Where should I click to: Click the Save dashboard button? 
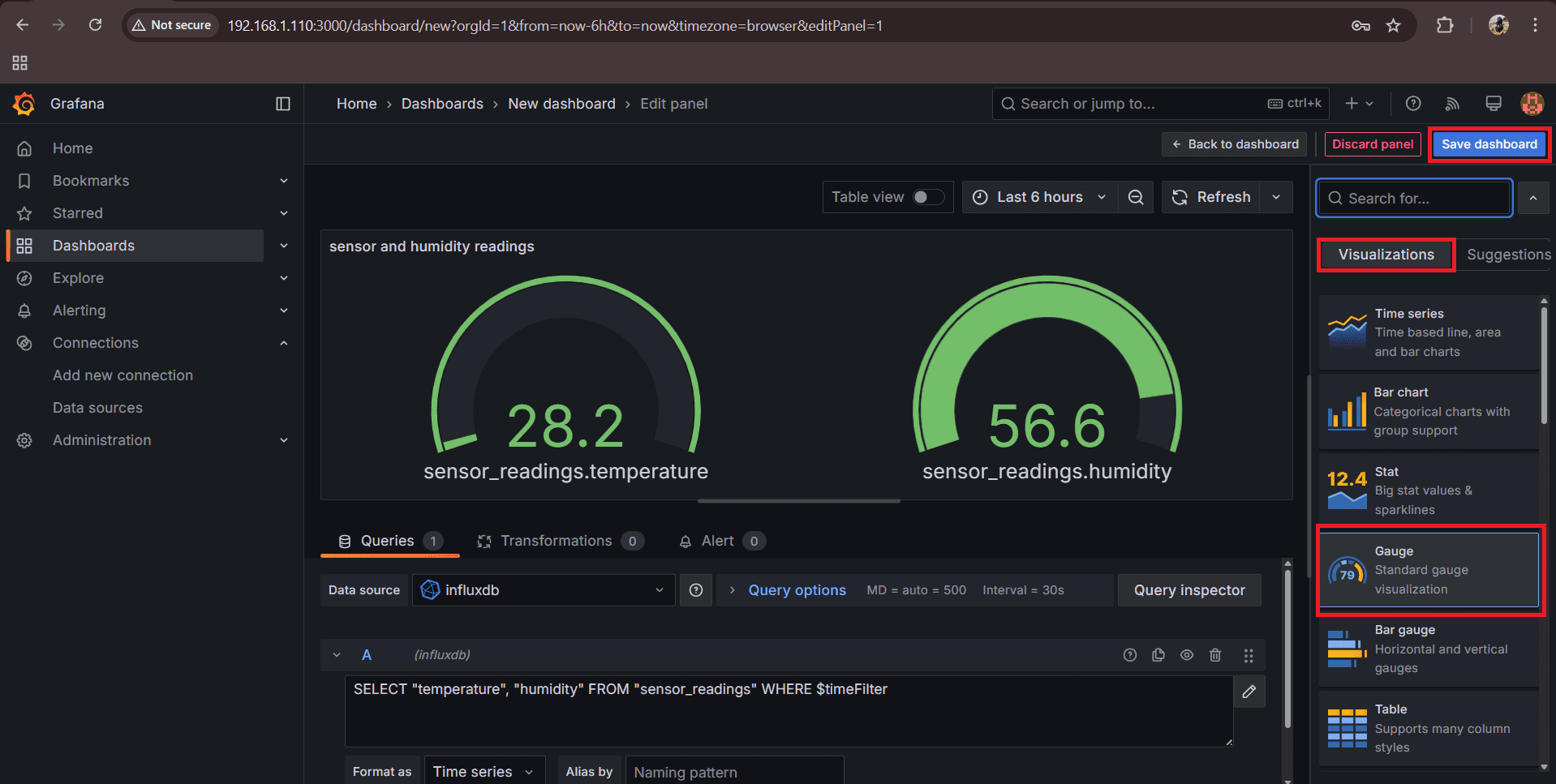coord(1488,144)
